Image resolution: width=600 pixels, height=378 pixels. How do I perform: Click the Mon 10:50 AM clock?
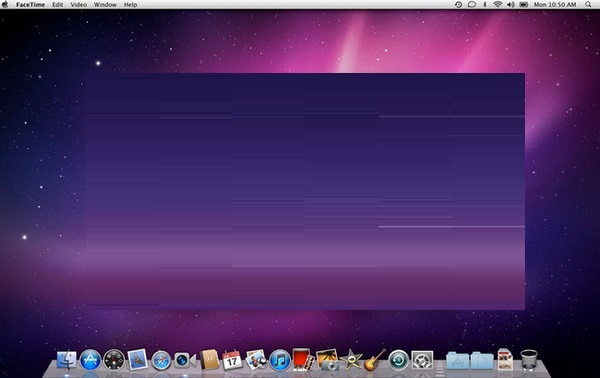point(555,5)
